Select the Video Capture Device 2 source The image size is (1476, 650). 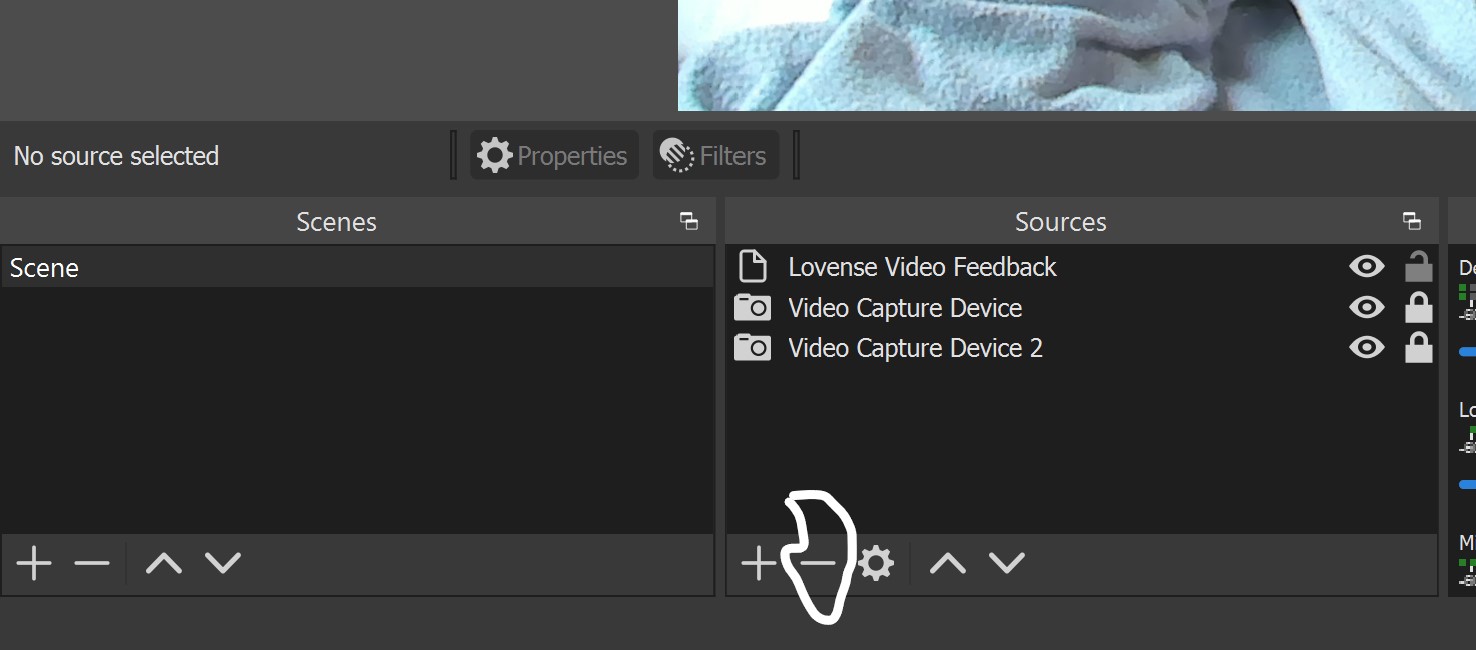click(x=914, y=348)
